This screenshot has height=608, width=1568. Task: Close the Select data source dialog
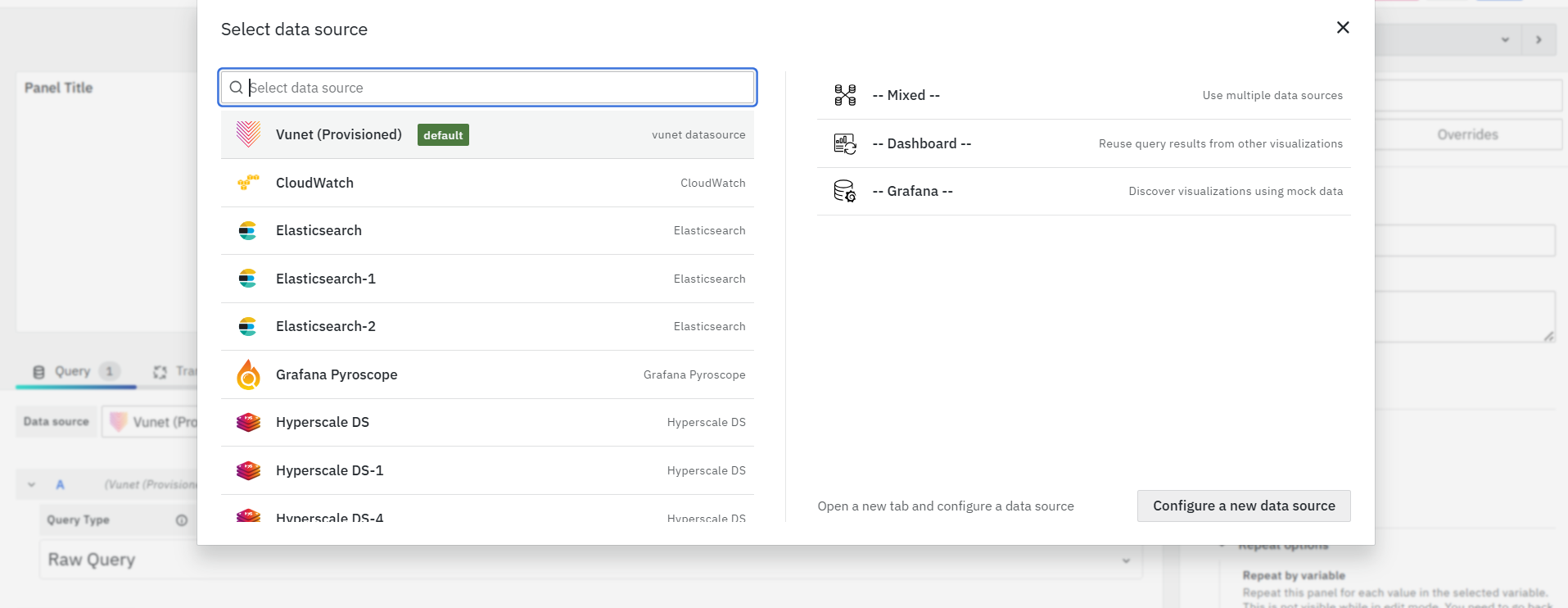click(x=1343, y=28)
